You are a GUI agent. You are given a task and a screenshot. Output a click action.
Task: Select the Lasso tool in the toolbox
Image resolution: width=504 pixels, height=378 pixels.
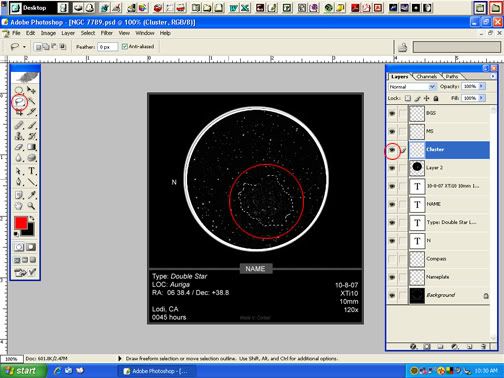[19, 101]
